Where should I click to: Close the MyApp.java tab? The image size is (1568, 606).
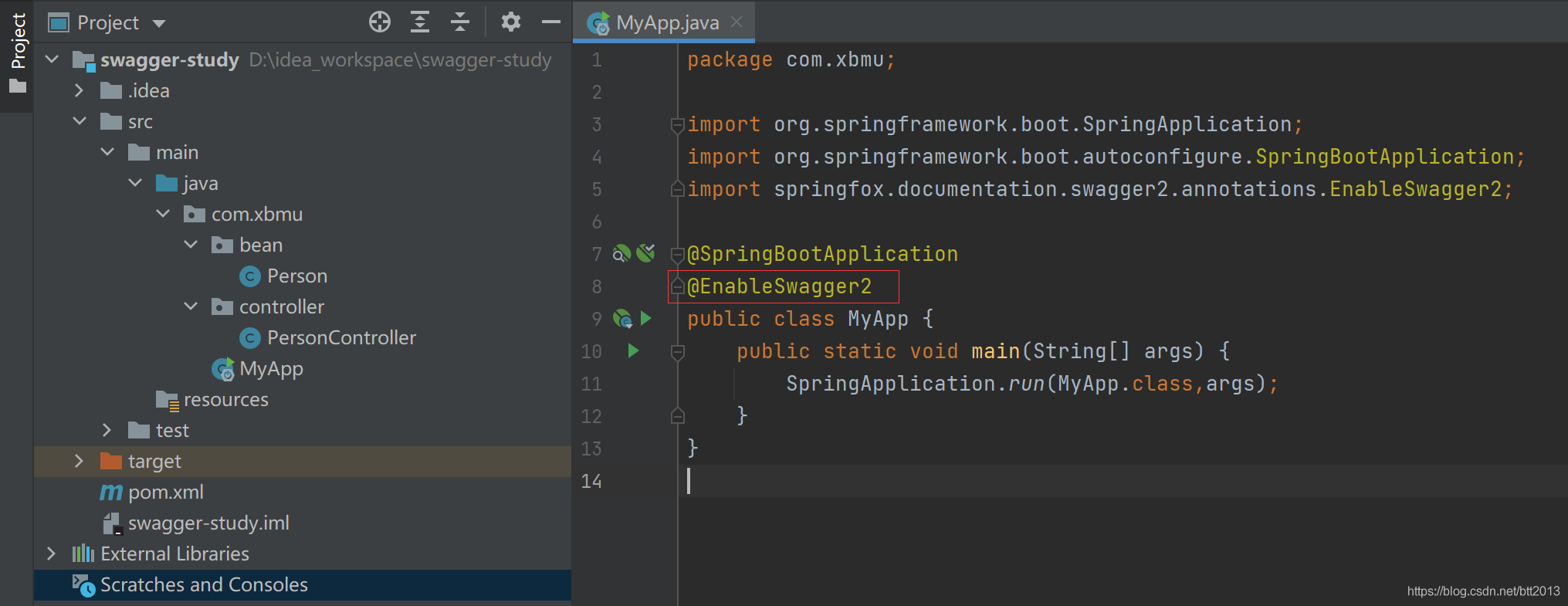pos(737,22)
